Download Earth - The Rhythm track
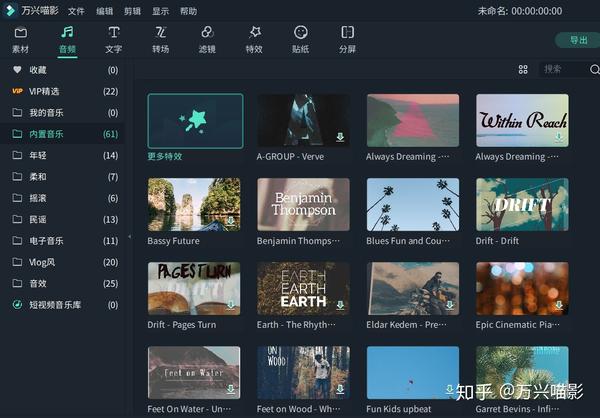This screenshot has width=600, height=418. (x=340, y=305)
